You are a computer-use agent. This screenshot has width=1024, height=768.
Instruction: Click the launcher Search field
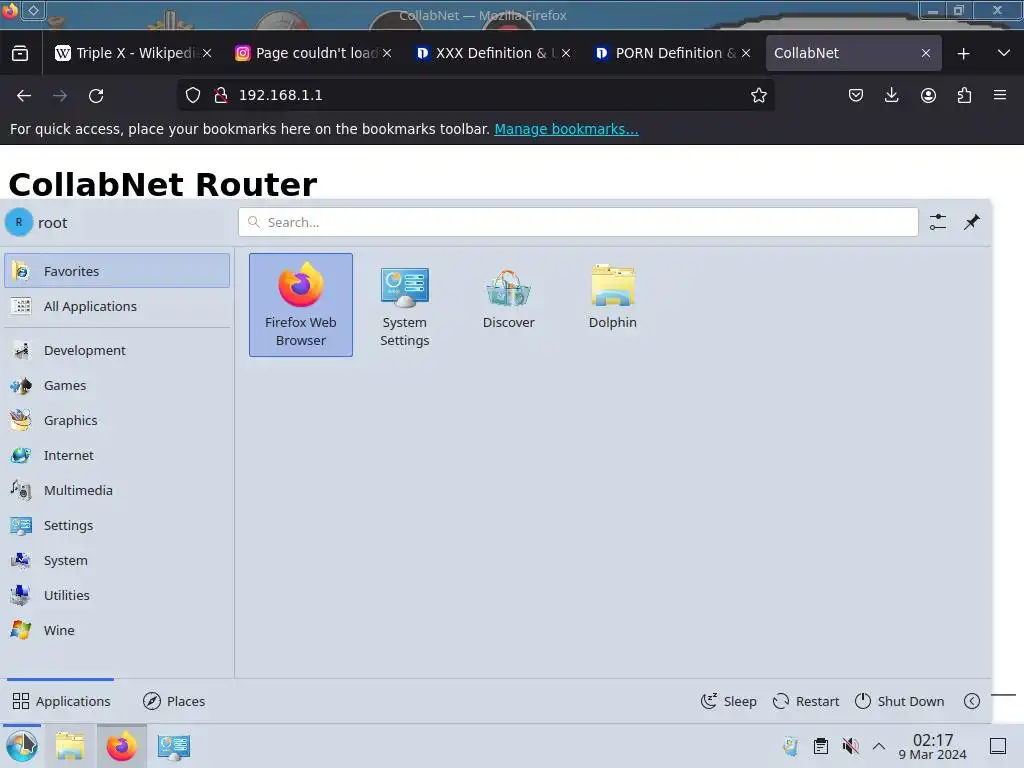pyautogui.click(x=578, y=222)
